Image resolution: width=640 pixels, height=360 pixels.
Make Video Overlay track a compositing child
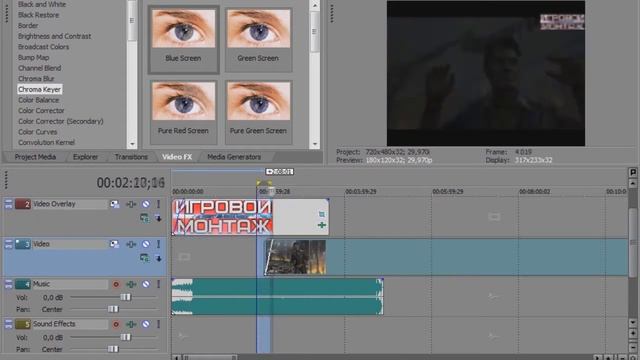tap(158, 218)
